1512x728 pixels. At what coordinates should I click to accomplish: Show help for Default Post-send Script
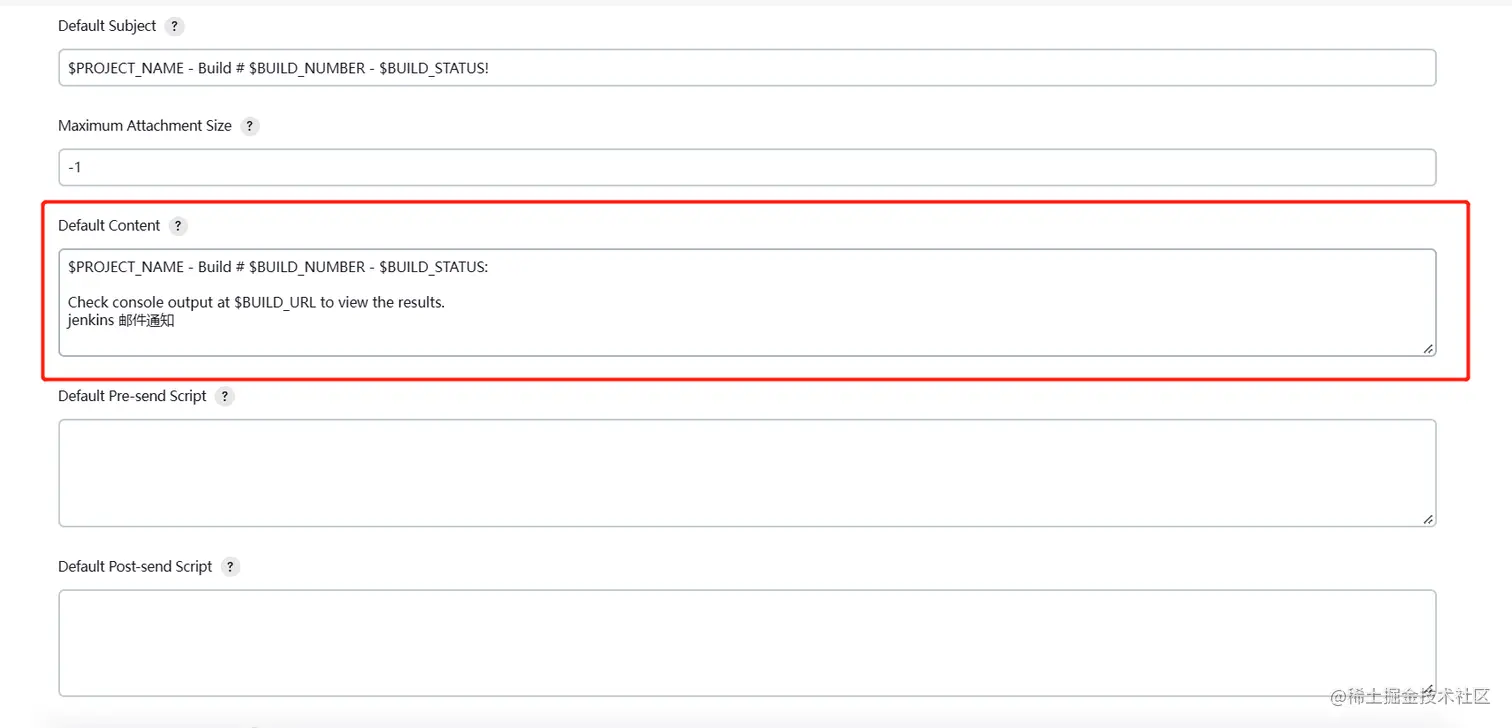(230, 567)
